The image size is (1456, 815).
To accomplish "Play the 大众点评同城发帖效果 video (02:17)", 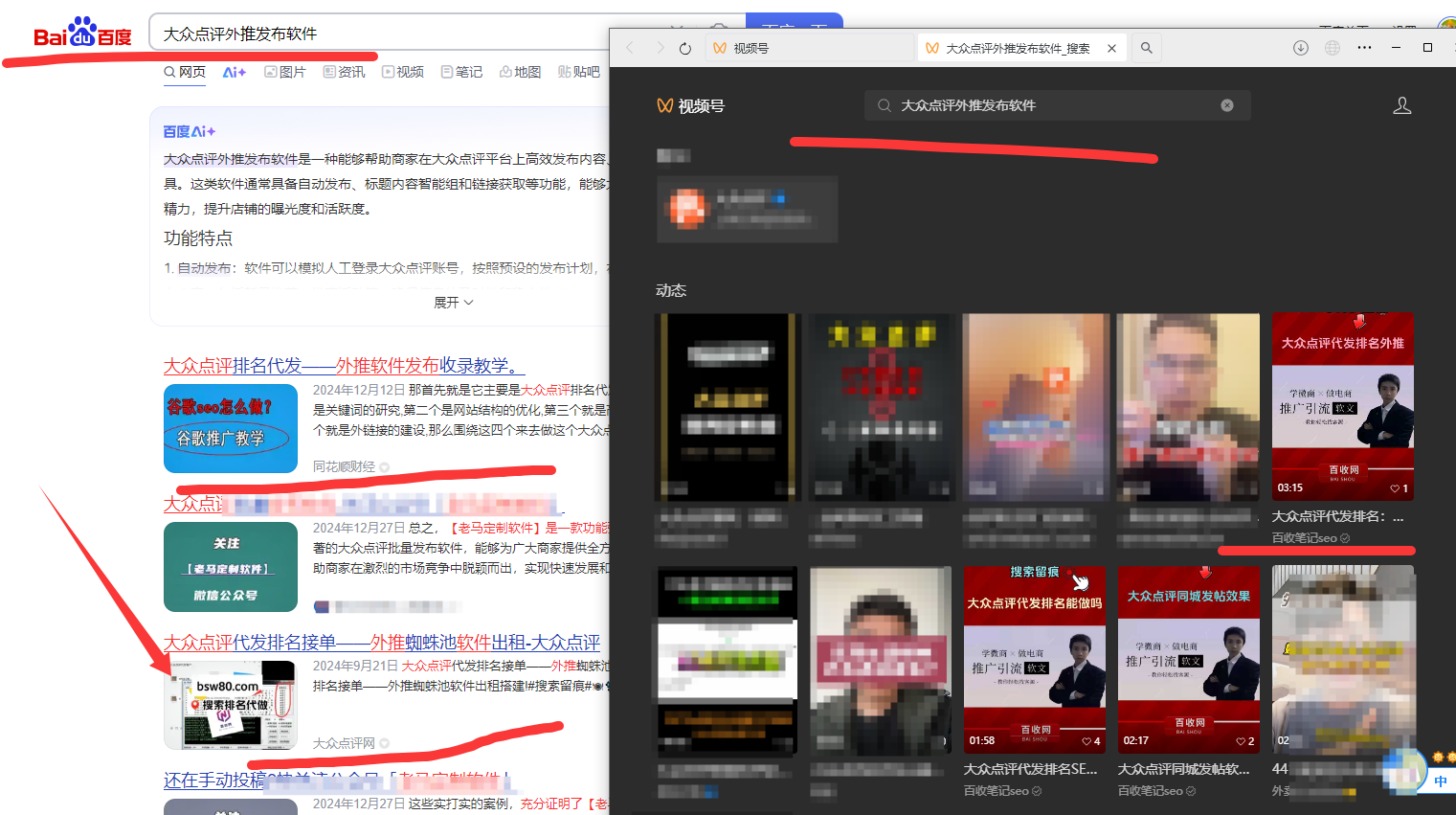I will (1189, 659).
